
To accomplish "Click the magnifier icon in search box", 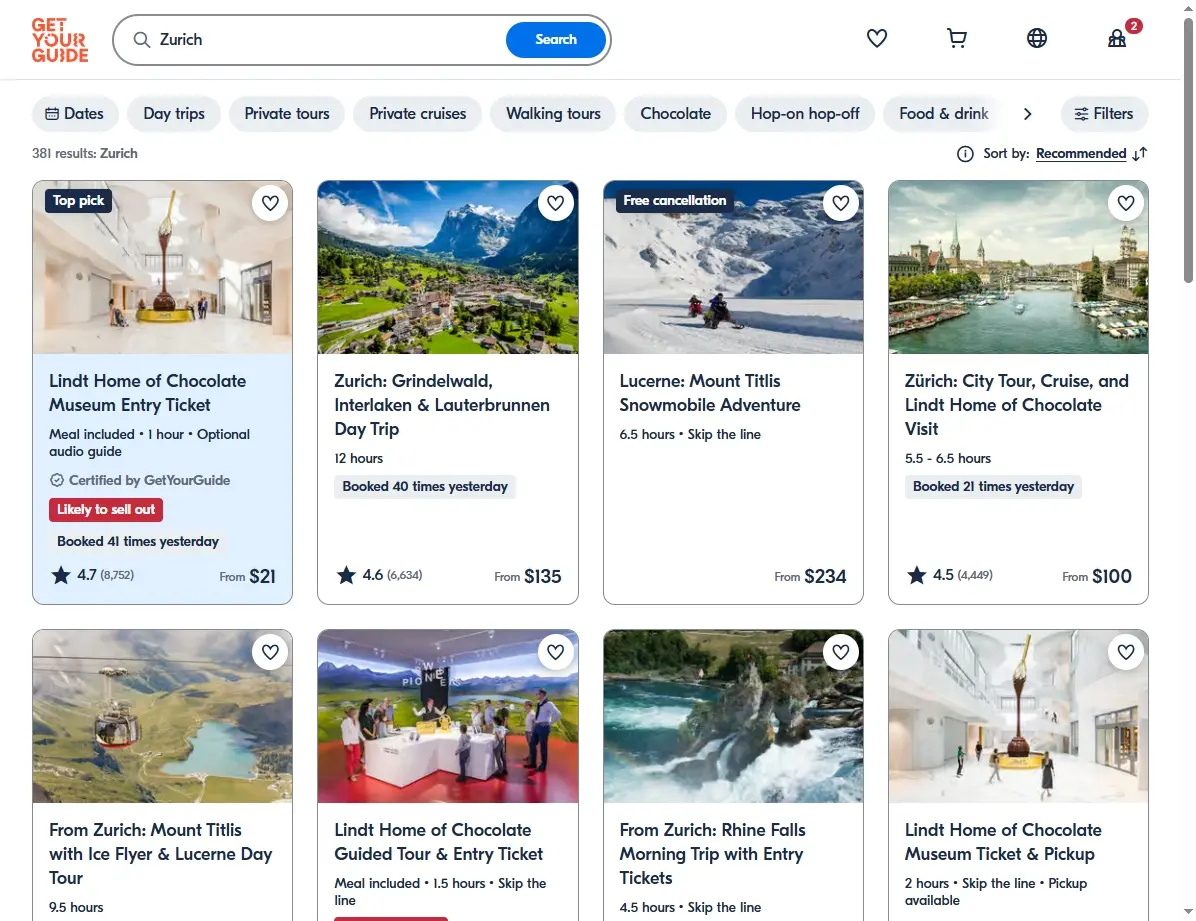I will (141, 40).
